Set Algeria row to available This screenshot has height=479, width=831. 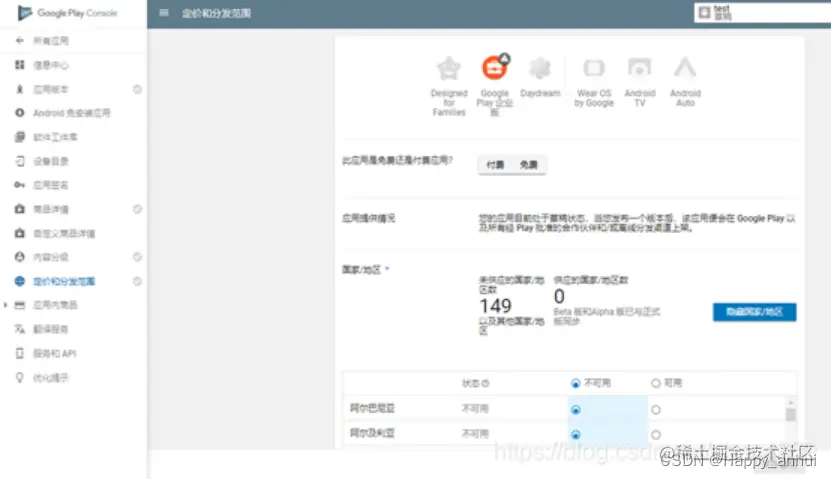[656, 434]
